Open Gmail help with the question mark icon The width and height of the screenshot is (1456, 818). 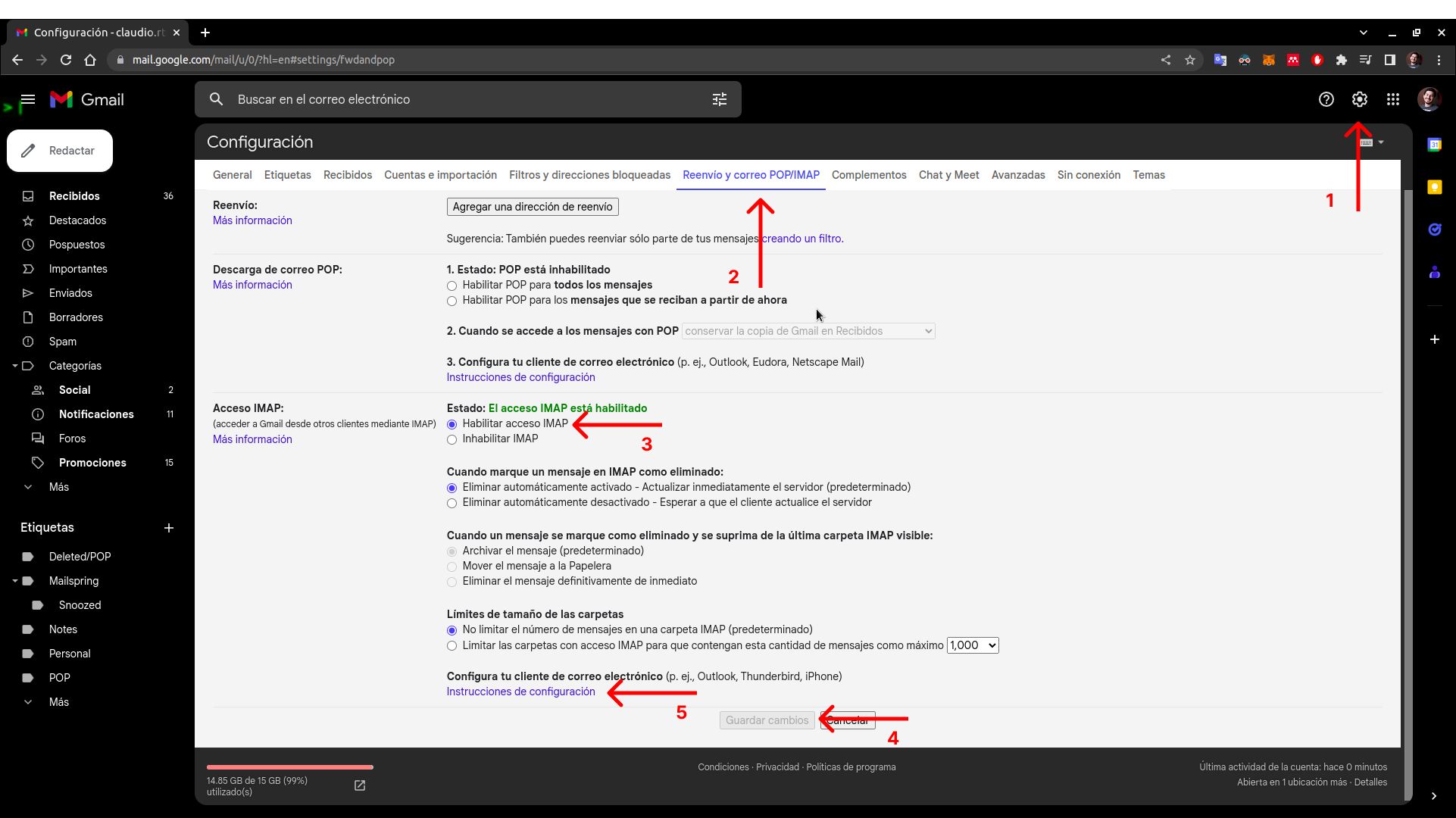coord(1326,99)
